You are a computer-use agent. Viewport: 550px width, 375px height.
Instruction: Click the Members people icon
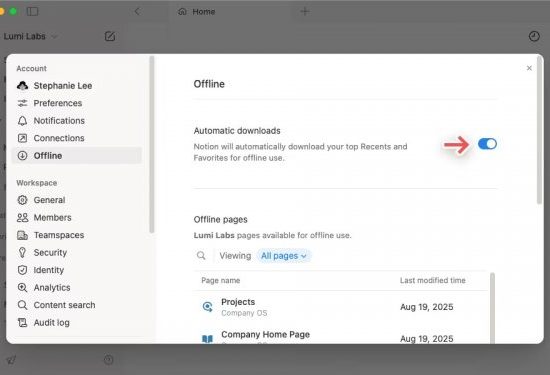[x=22, y=217]
